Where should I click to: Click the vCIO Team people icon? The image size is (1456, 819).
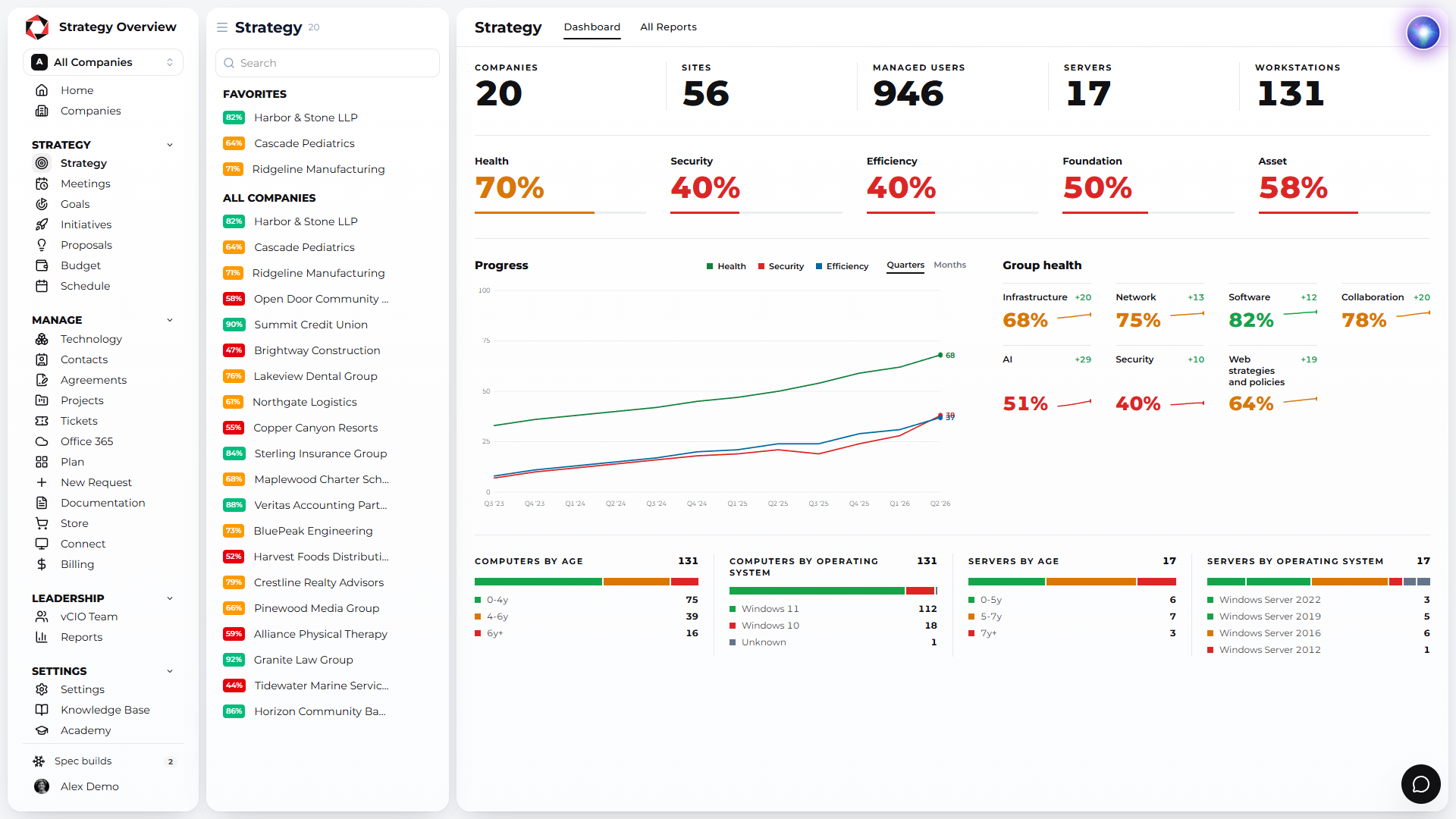[x=42, y=617]
